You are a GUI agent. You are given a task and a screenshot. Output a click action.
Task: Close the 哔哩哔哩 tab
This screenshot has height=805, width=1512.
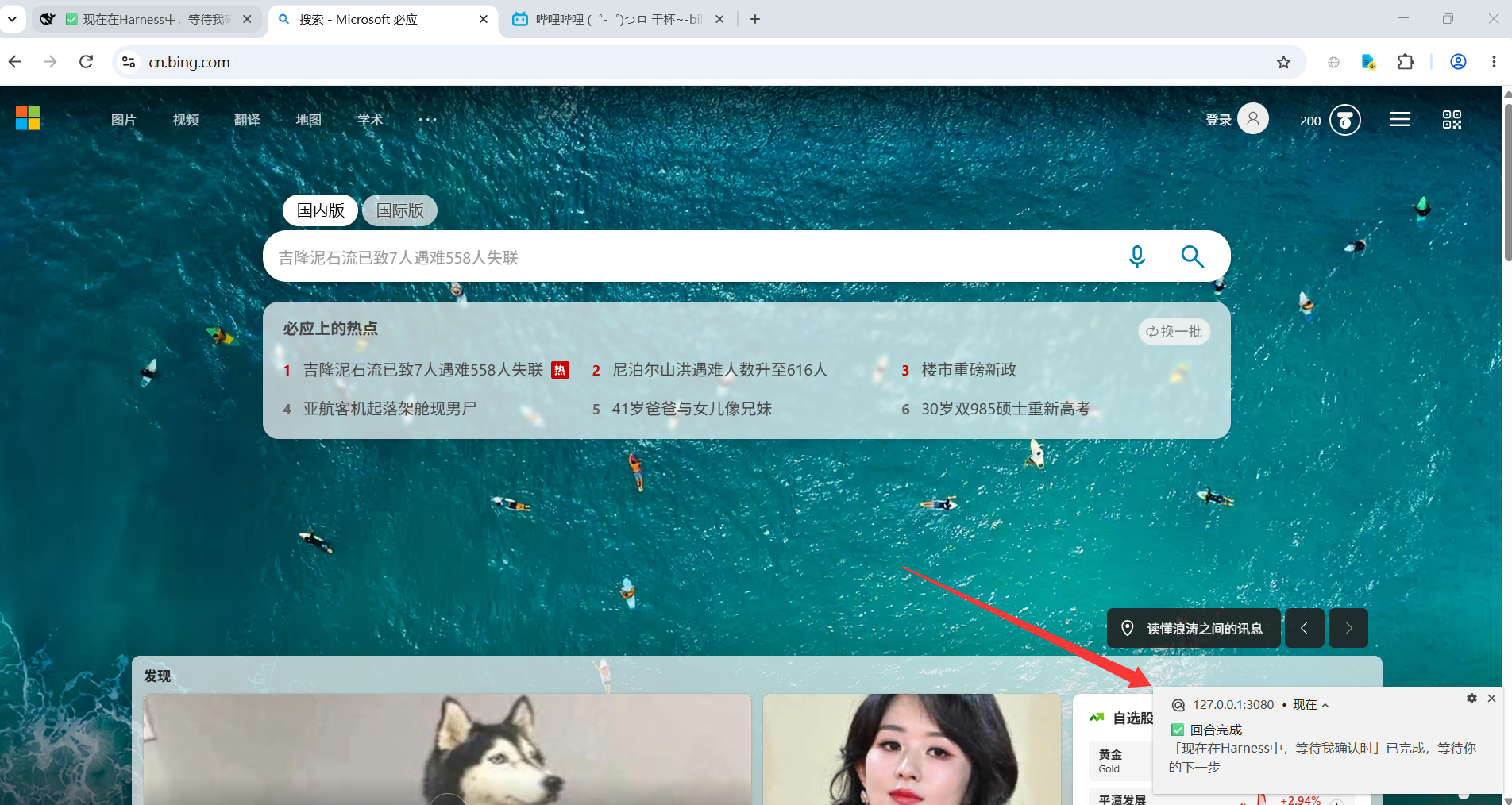tap(719, 19)
